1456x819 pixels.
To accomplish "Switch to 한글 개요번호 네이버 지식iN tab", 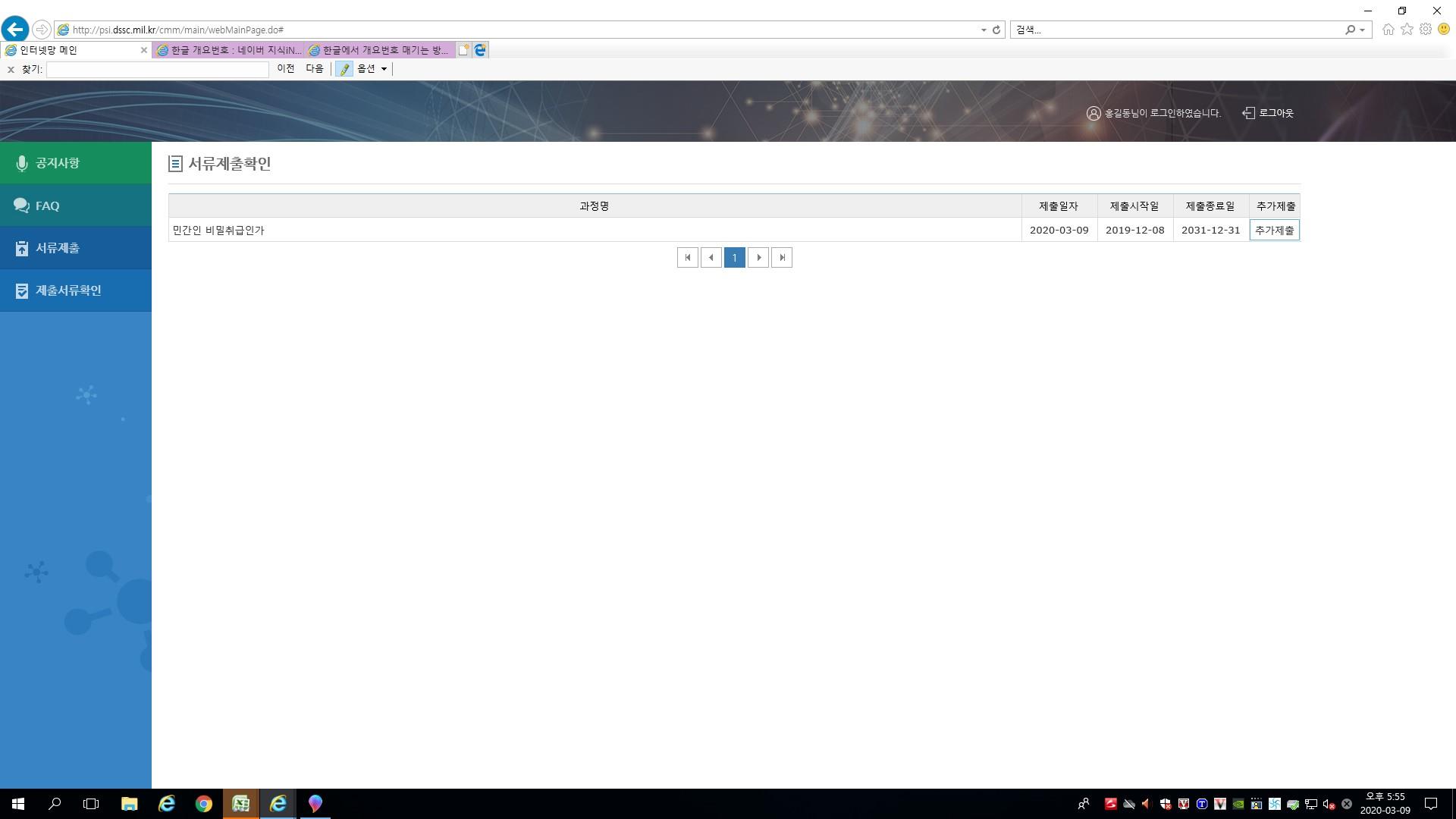I will [228, 50].
